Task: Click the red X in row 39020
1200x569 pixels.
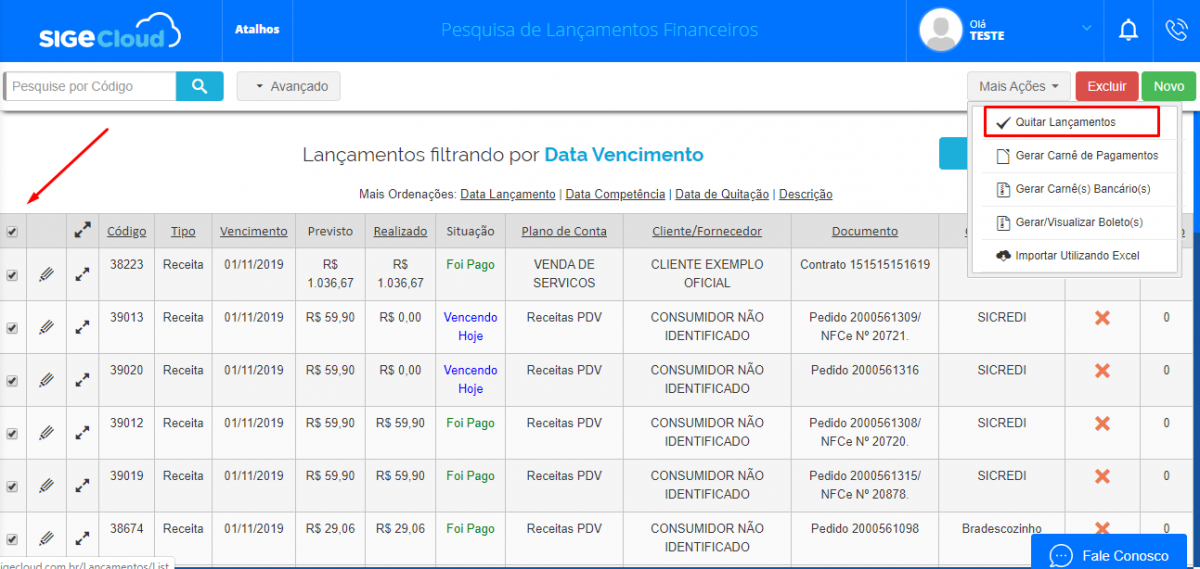Action: tap(1102, 370)
